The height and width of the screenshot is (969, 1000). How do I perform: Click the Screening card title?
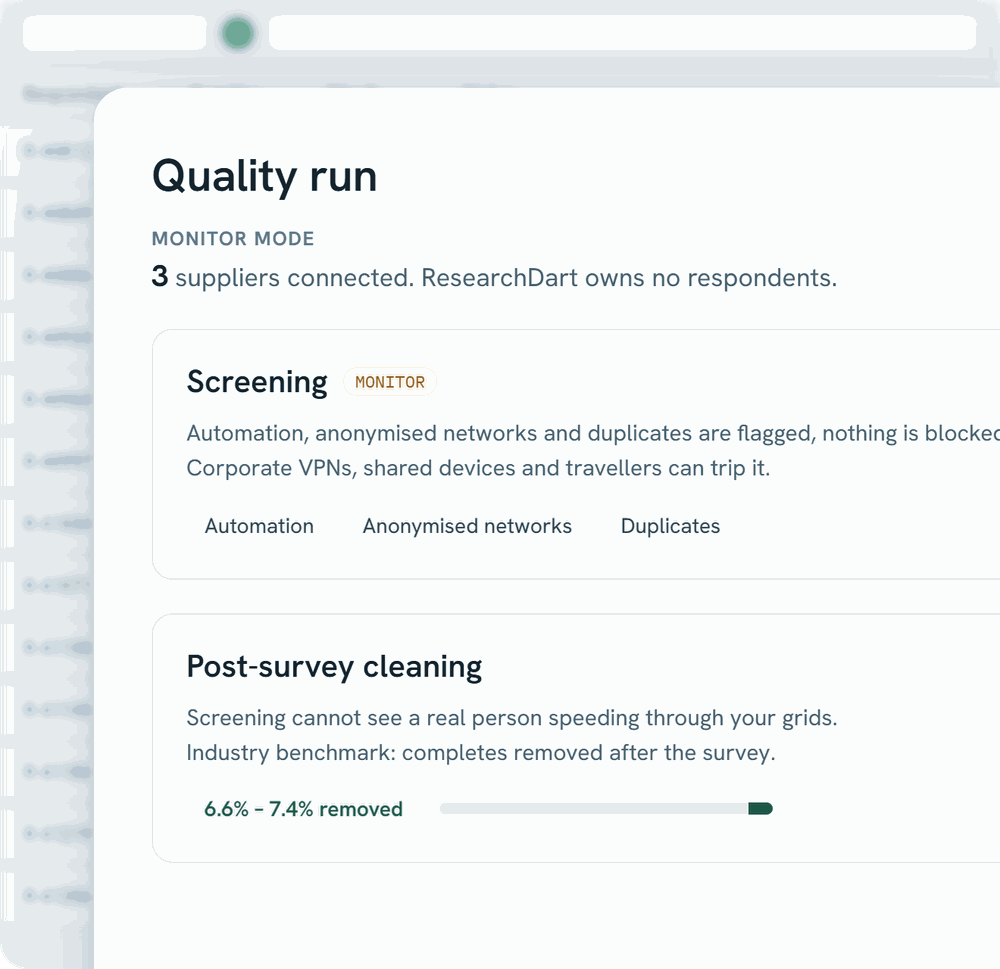(257, 382)
